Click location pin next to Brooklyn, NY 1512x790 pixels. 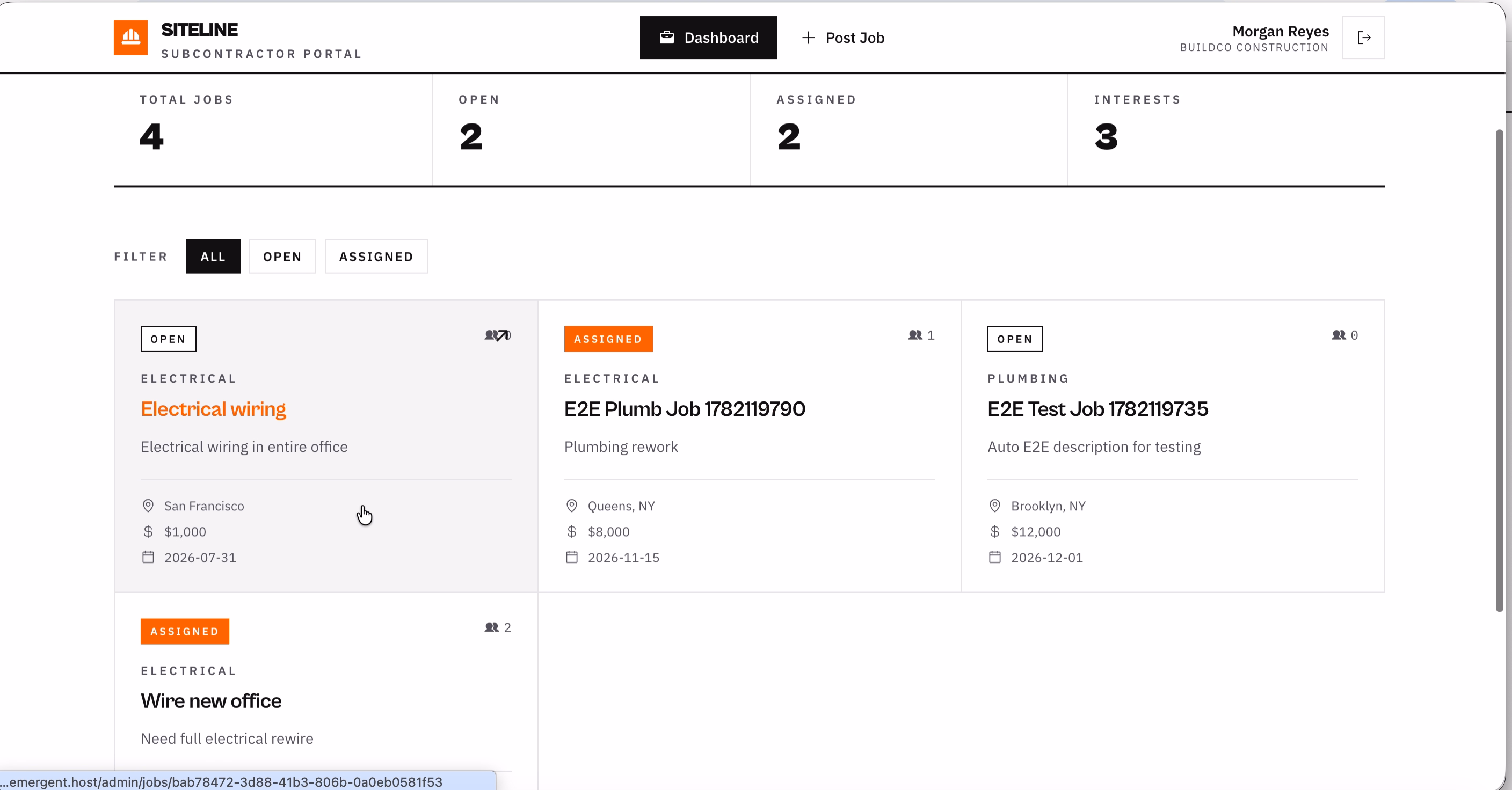click(995, 506)
